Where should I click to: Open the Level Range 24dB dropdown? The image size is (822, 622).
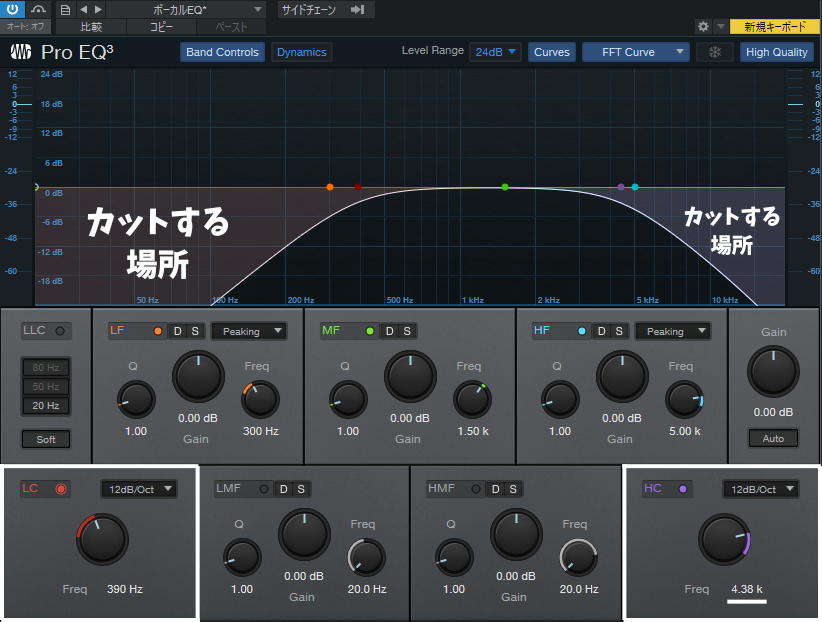point(495,52)
